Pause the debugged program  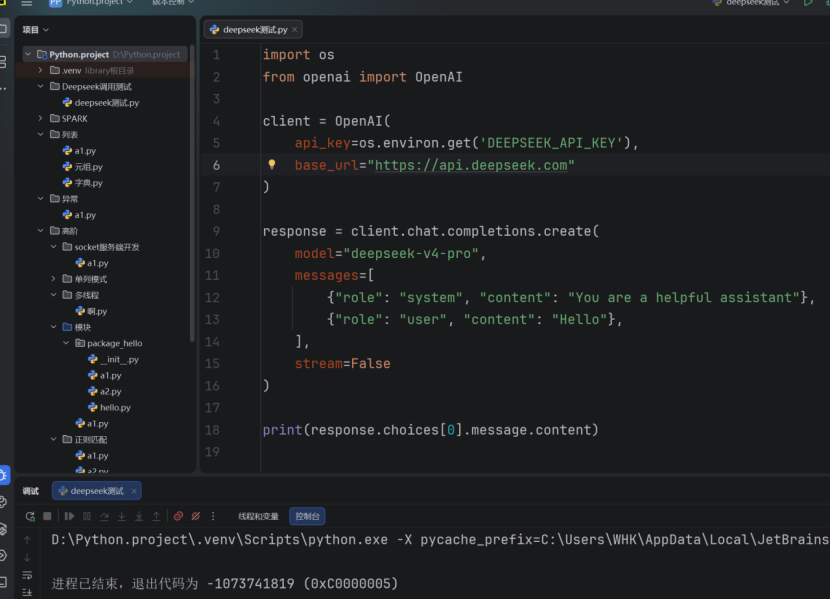click(x=87, y=516)
